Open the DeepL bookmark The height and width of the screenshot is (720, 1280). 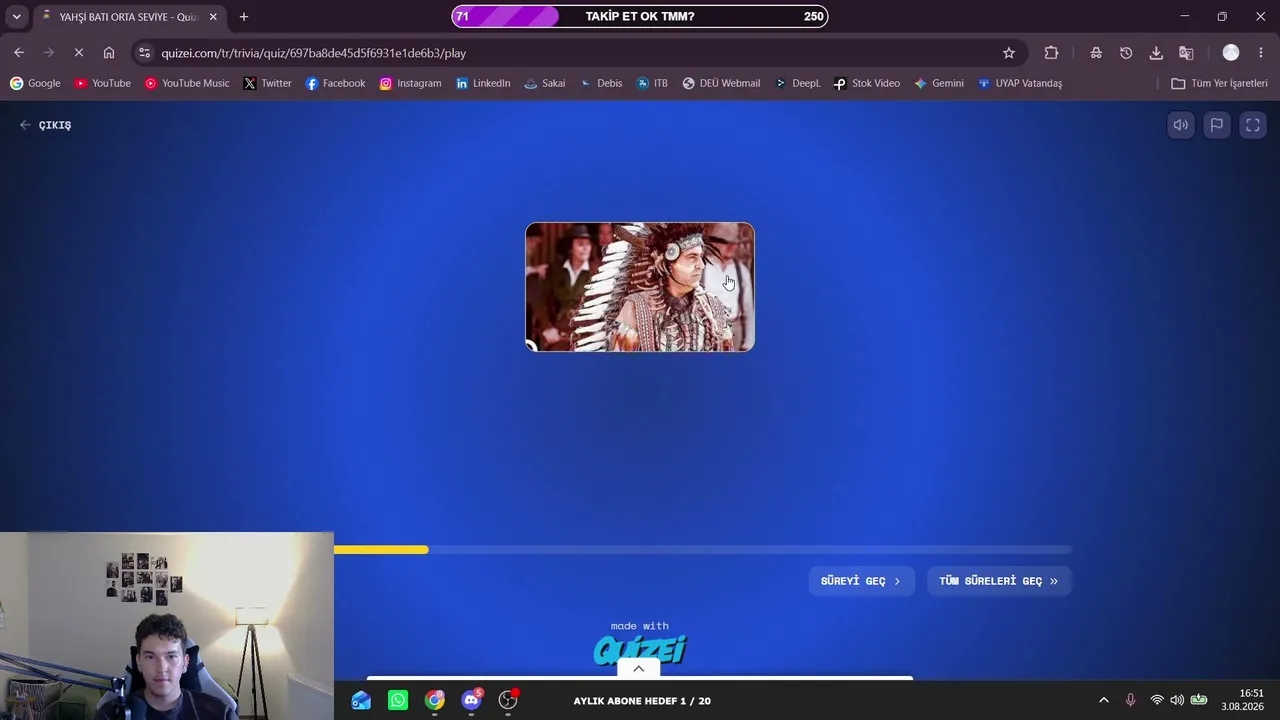[797, 83]
